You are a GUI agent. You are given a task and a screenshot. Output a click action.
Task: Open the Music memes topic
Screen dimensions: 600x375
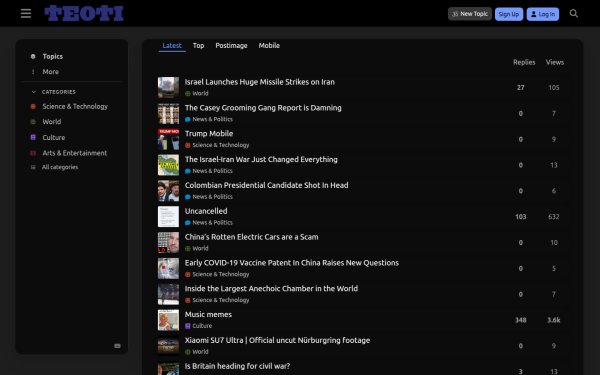(x=208, y=315)
